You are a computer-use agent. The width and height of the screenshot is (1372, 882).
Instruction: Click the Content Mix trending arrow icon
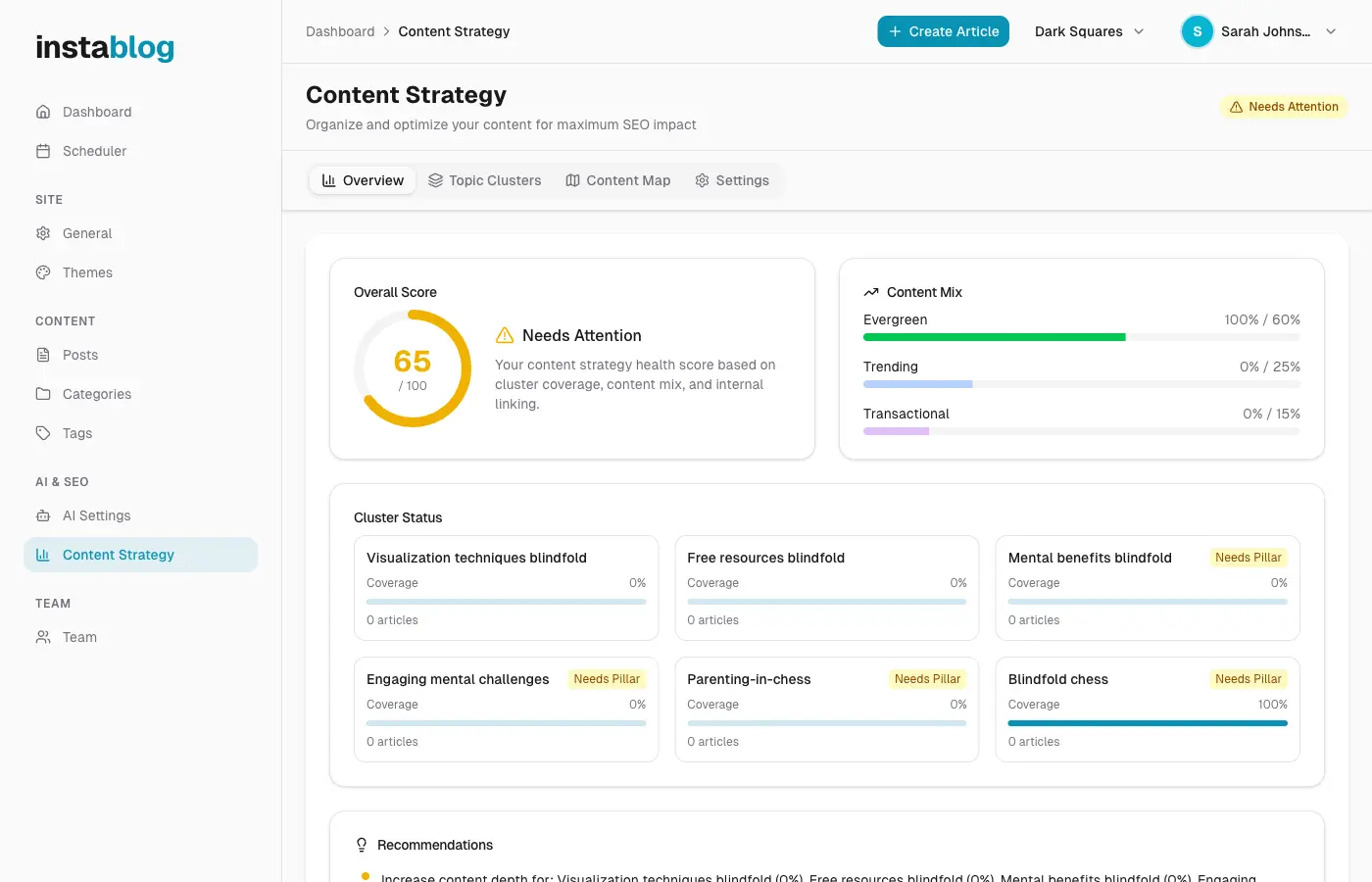pyautogui.click(x=871, y=291)
